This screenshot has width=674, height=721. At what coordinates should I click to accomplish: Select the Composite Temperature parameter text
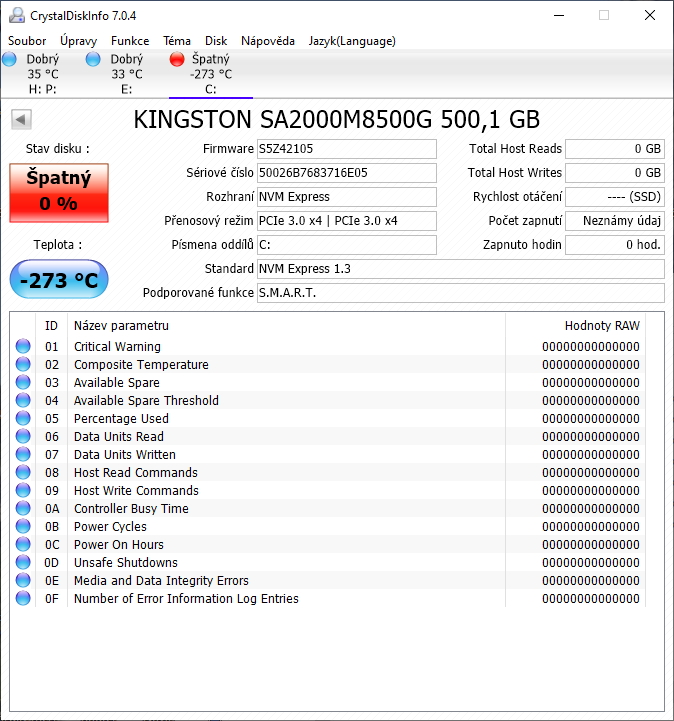click(141, 364)
